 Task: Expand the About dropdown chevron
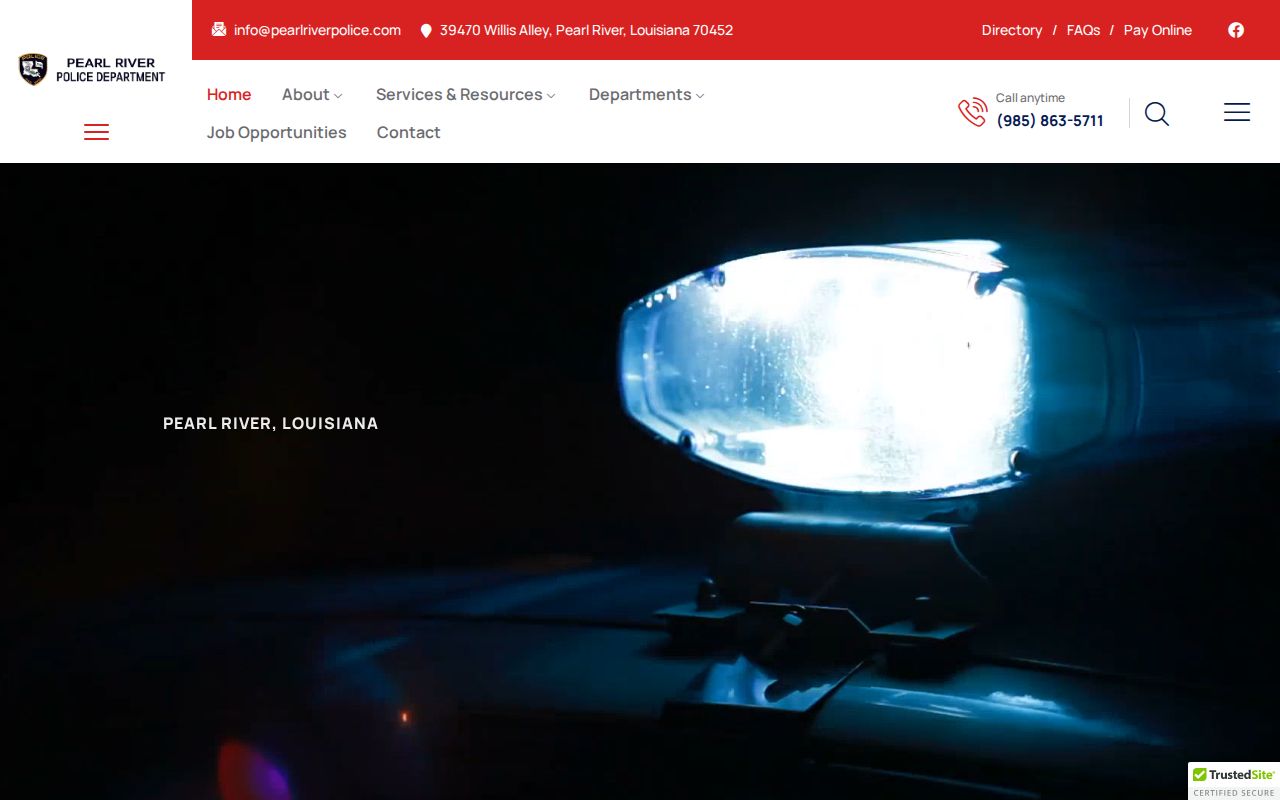(338, 96)
